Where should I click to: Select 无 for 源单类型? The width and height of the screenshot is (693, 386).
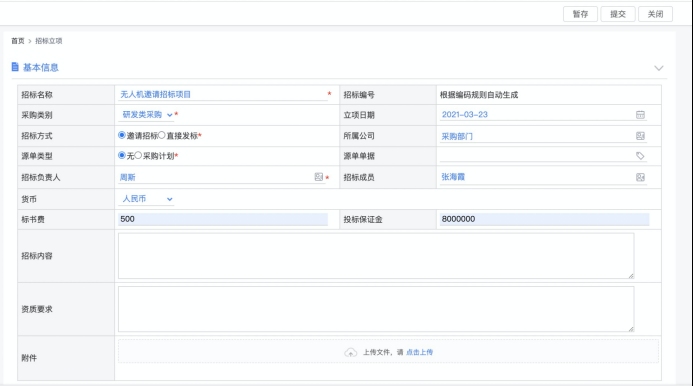click(122, 155)
